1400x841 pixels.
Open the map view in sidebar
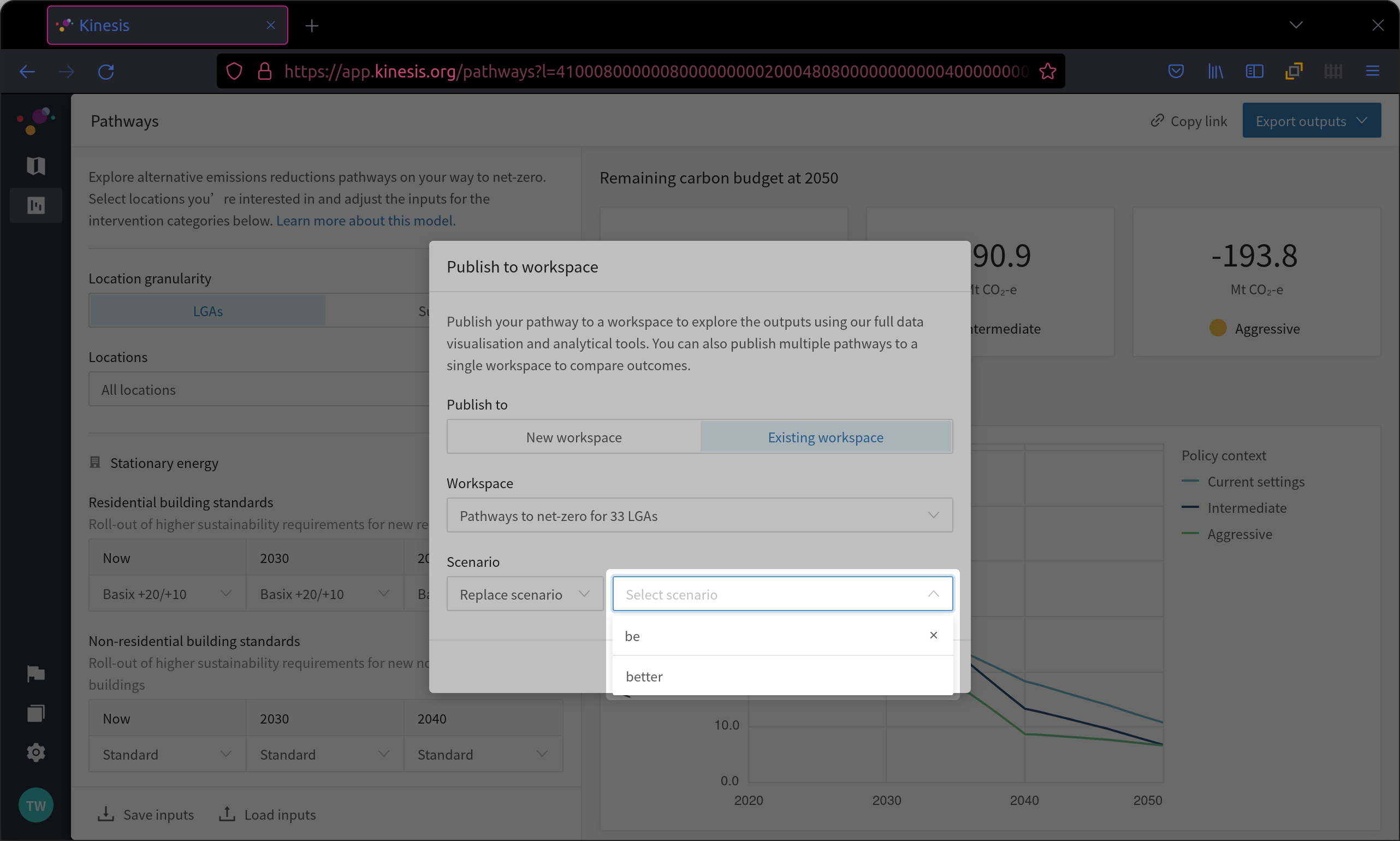[35, 165]
